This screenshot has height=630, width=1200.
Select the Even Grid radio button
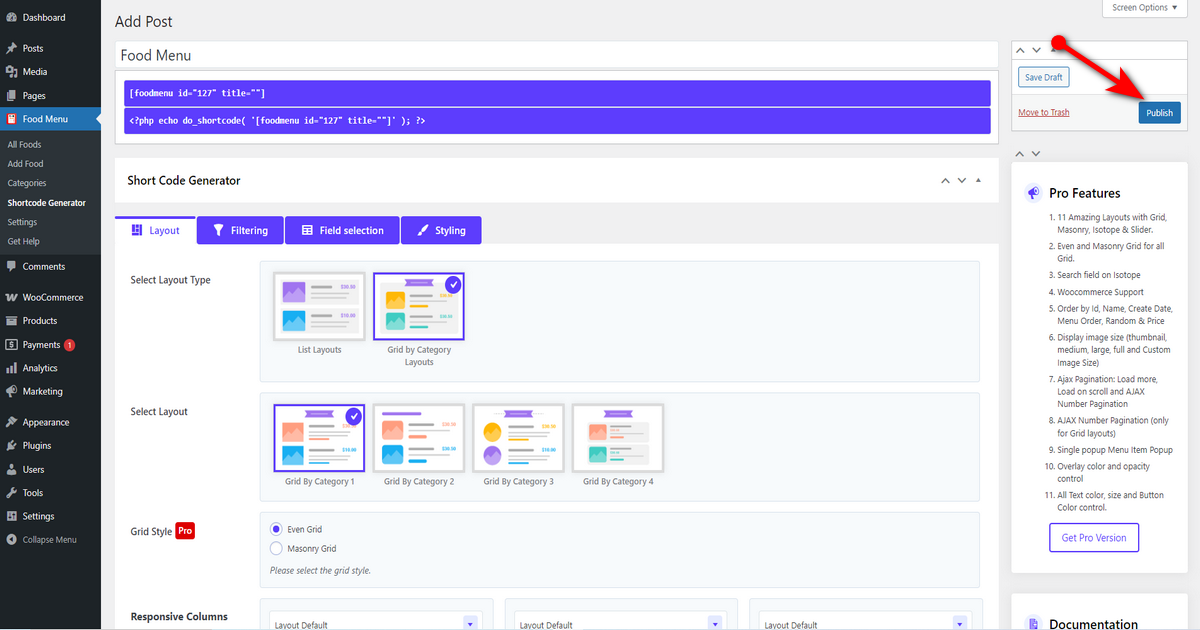[x=277, y=529]
